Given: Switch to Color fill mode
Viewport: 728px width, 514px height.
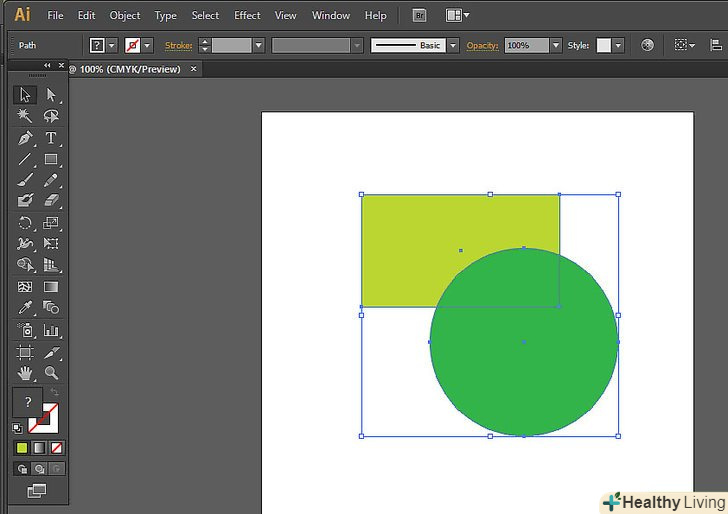Looking at the screenshot, I should coord(22,448).
